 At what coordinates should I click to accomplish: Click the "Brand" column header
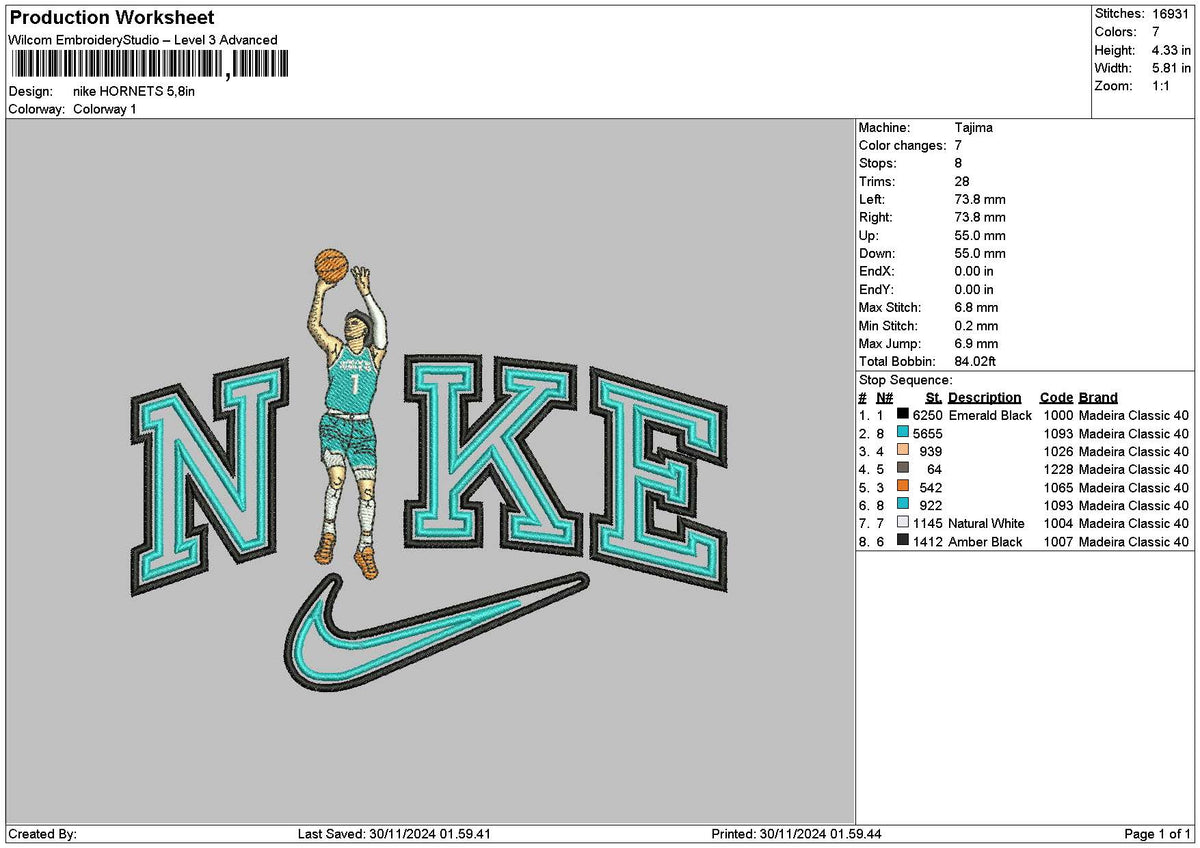1098,398
